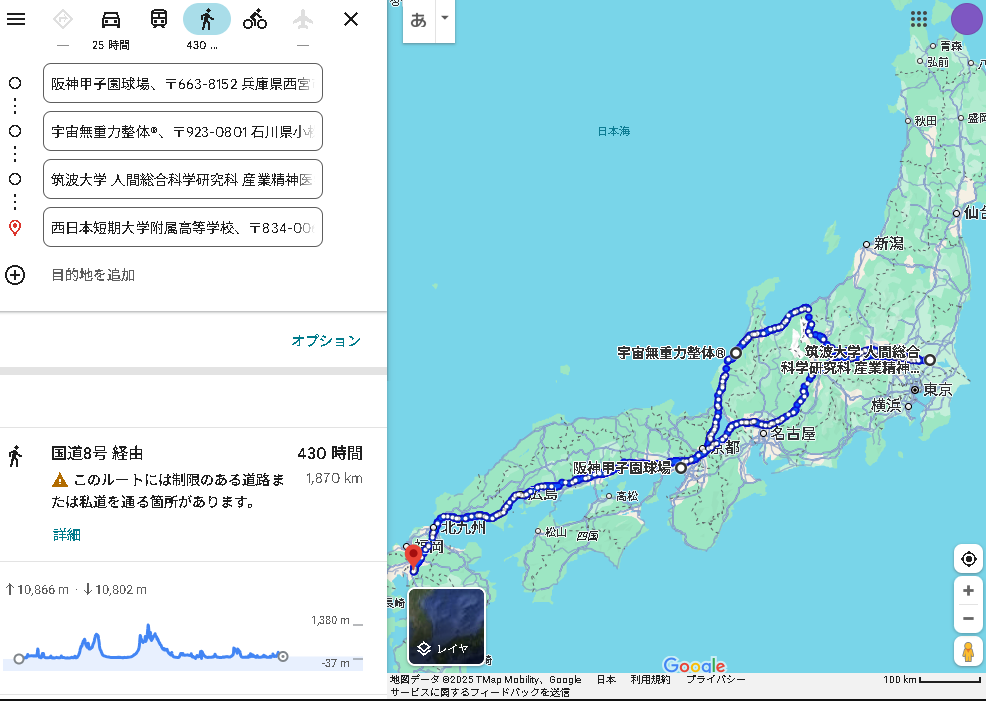Select the recommended travel mode icon

click(x=63, y=19)
